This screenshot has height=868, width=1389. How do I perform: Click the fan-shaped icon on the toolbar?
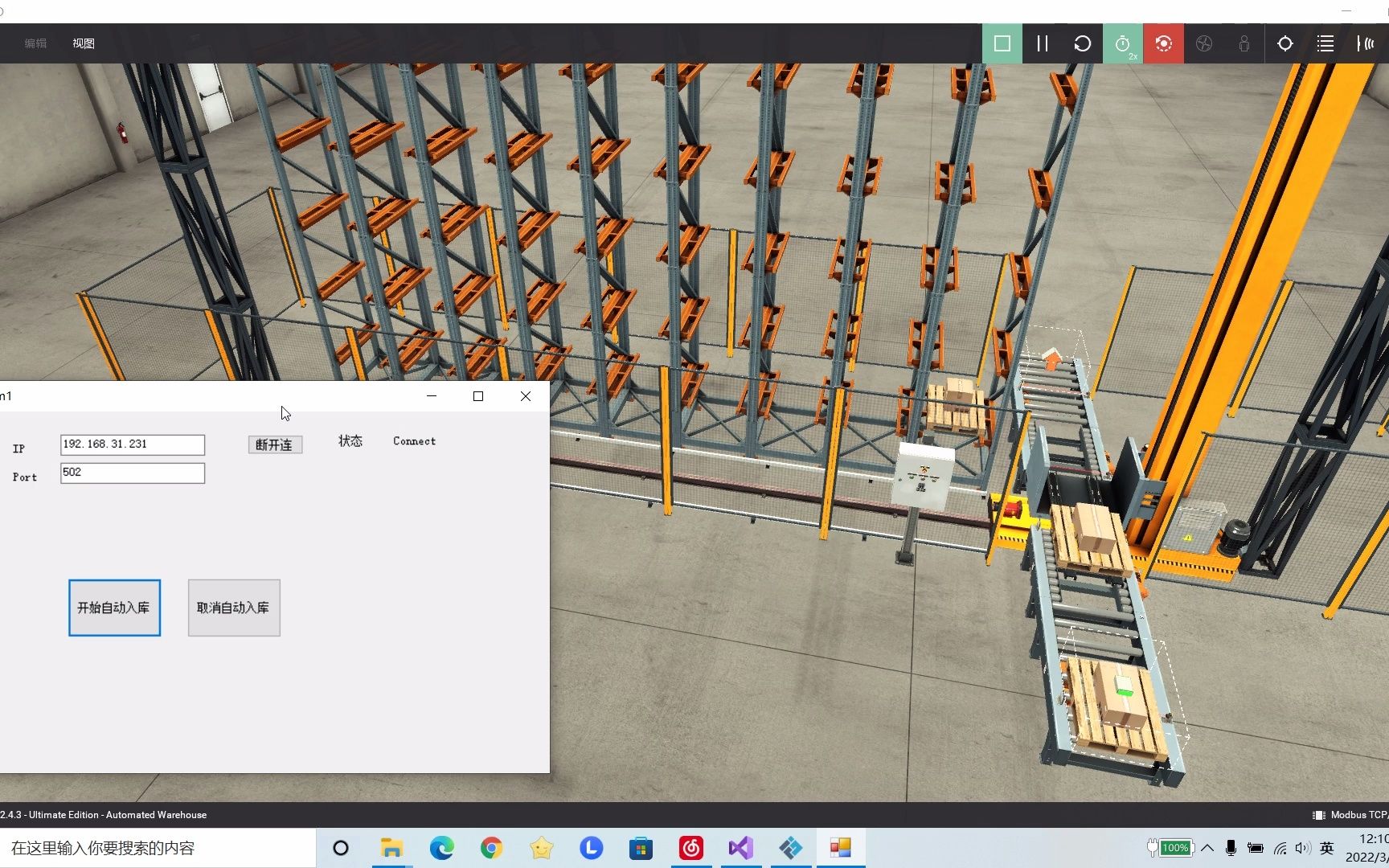(1203, 43)
